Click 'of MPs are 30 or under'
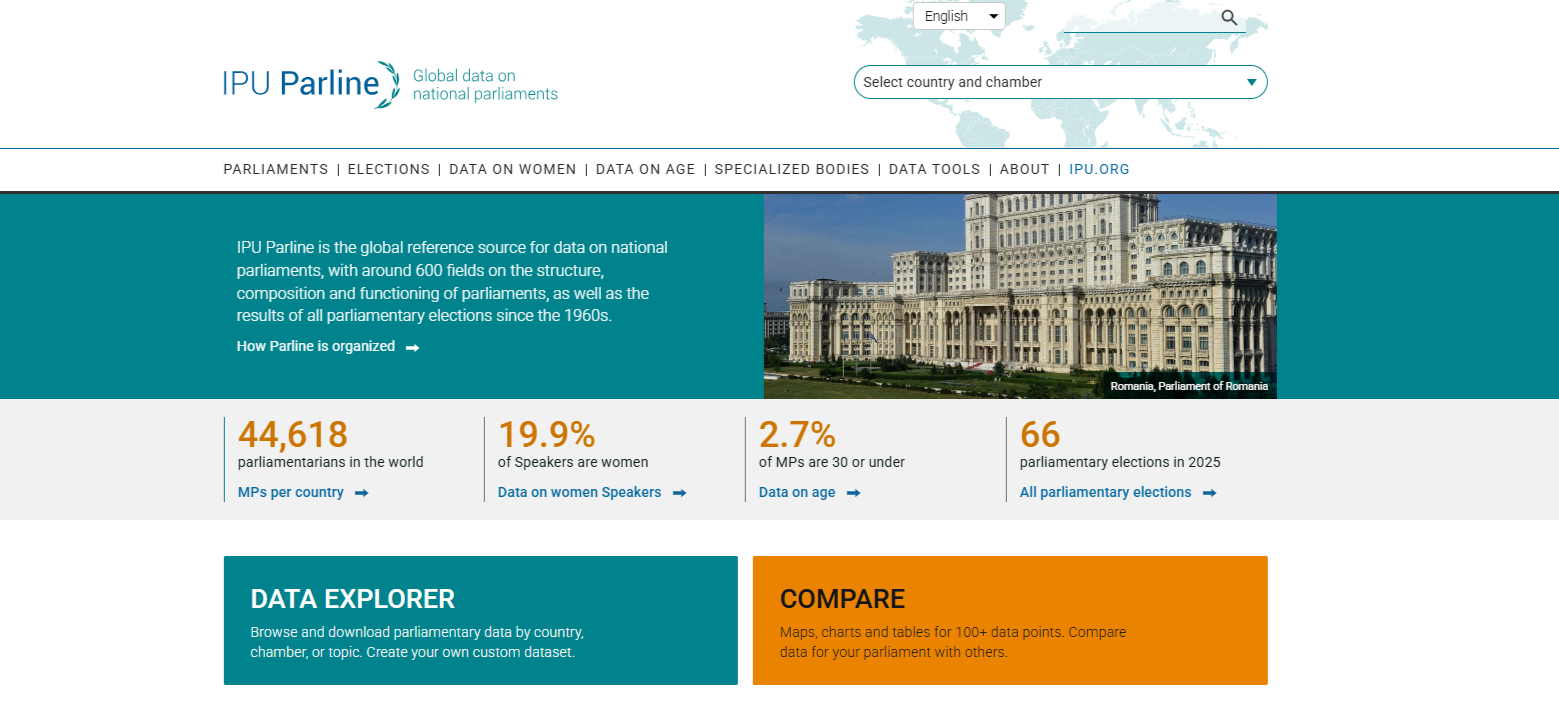Screen dimensions: 1559x720 point(832,463)
